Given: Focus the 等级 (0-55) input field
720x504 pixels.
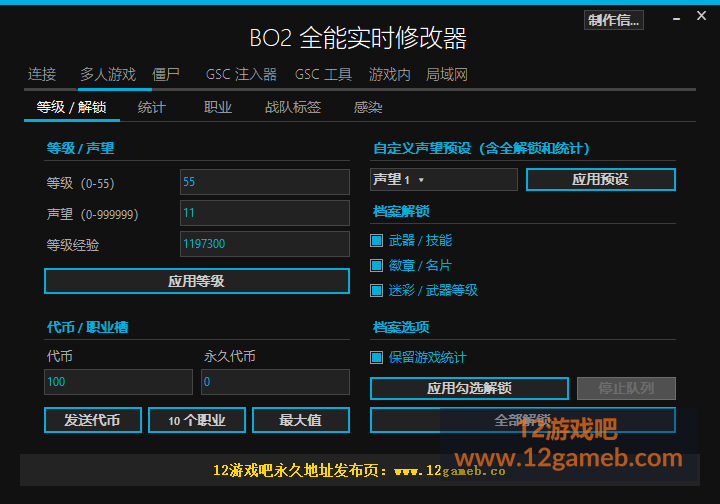Looking at the screenshot, I should tap(264, 182).
